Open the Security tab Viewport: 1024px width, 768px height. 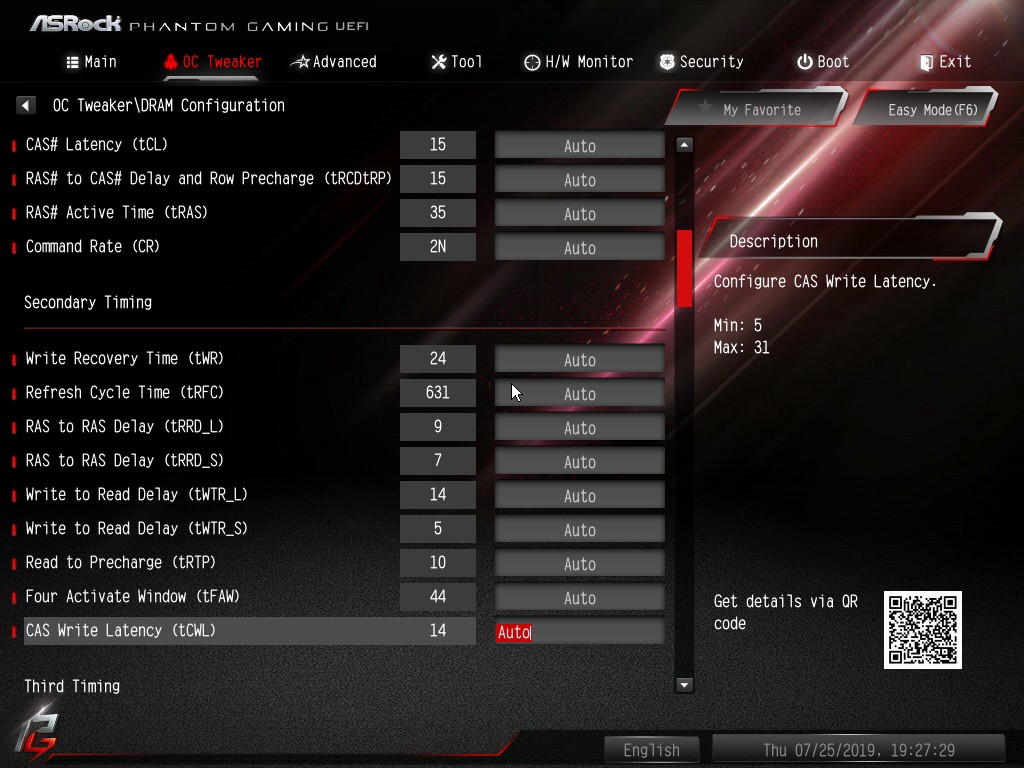pos(701,62)
